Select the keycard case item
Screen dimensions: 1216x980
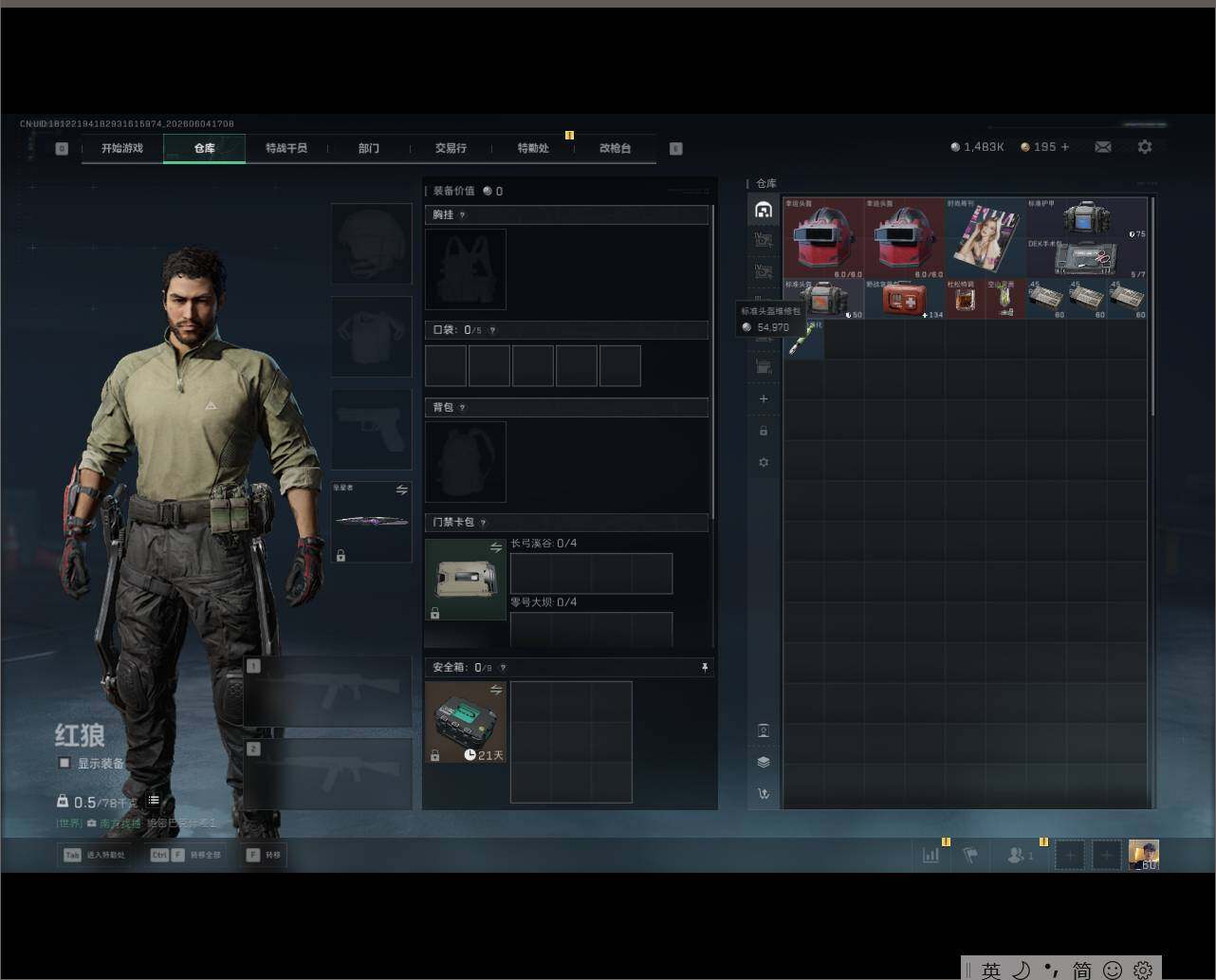[x=466, y=580]
